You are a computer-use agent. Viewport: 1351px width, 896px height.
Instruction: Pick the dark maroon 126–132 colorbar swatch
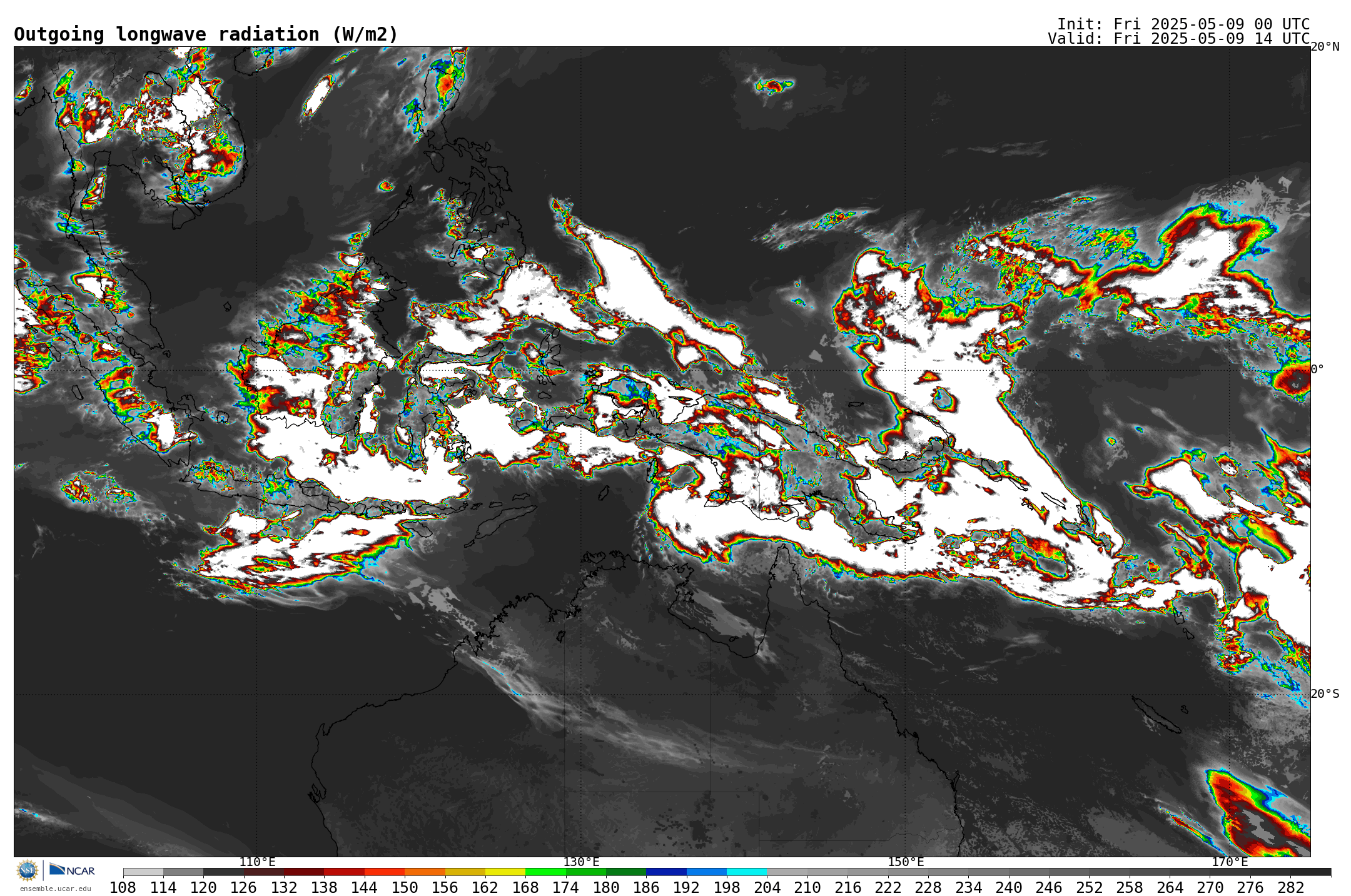264,872
